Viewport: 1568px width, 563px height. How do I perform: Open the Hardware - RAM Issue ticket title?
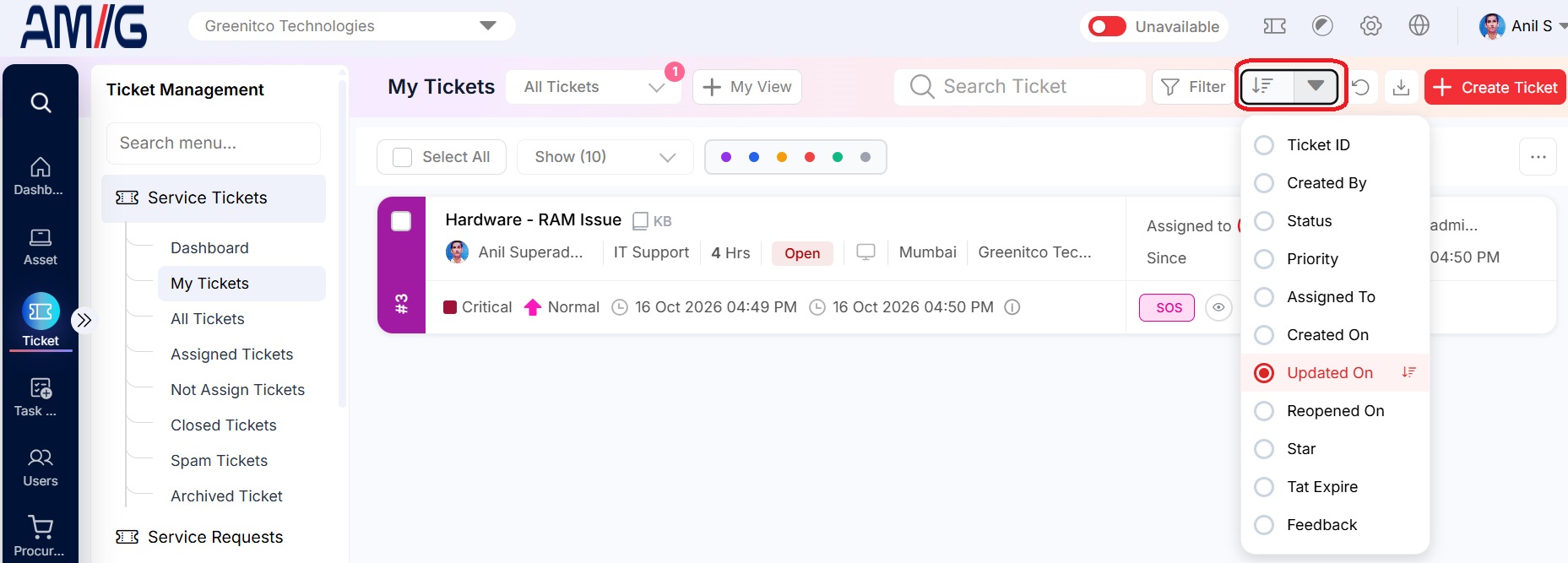click(533, 220)
